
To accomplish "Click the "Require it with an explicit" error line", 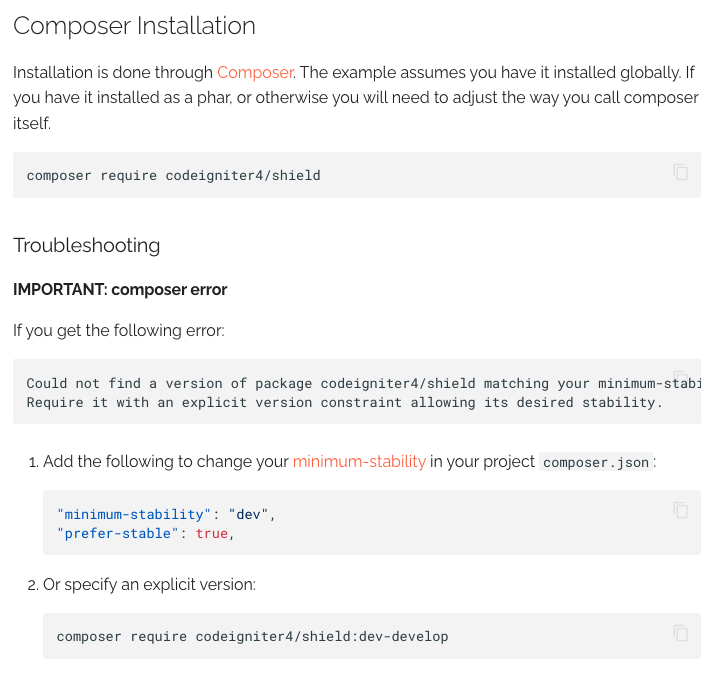I will pyautogui.click(x=344, y=402).
